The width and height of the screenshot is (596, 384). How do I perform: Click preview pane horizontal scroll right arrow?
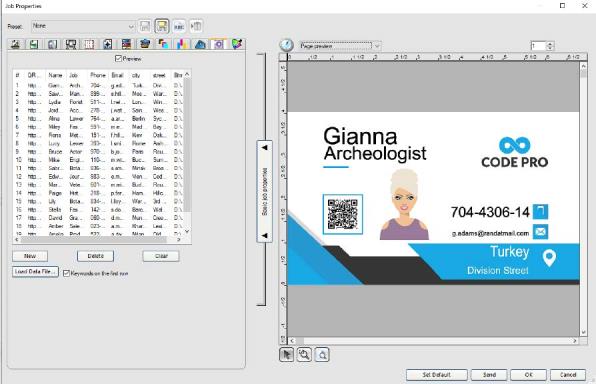575,341
